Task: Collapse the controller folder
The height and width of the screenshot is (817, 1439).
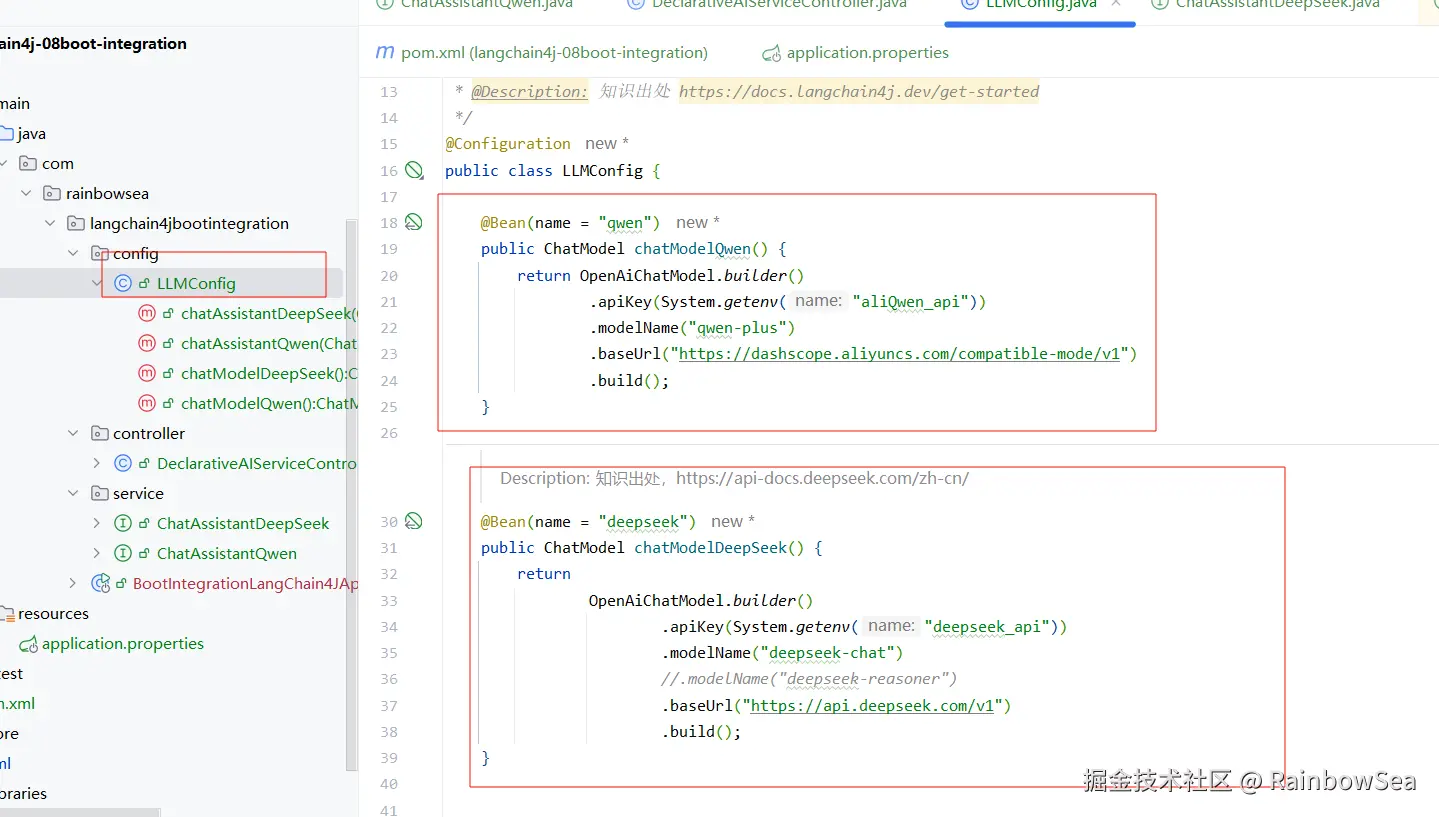Action: click(73, 433)
